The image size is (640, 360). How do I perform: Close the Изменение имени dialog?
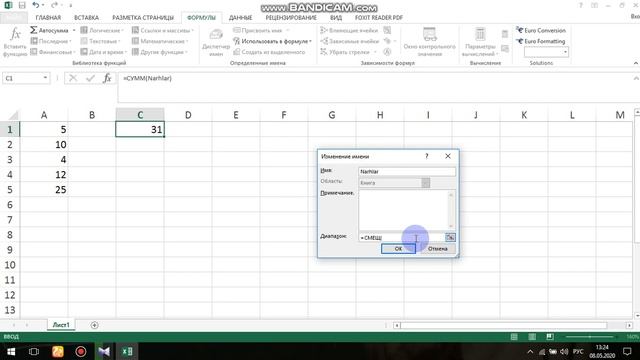point(448,156)
